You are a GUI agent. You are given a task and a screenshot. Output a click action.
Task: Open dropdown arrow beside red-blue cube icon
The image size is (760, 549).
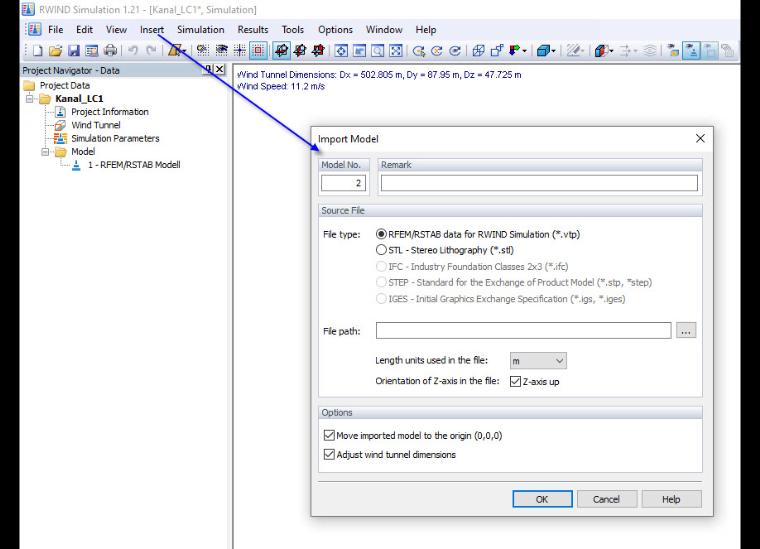point(612,51)
